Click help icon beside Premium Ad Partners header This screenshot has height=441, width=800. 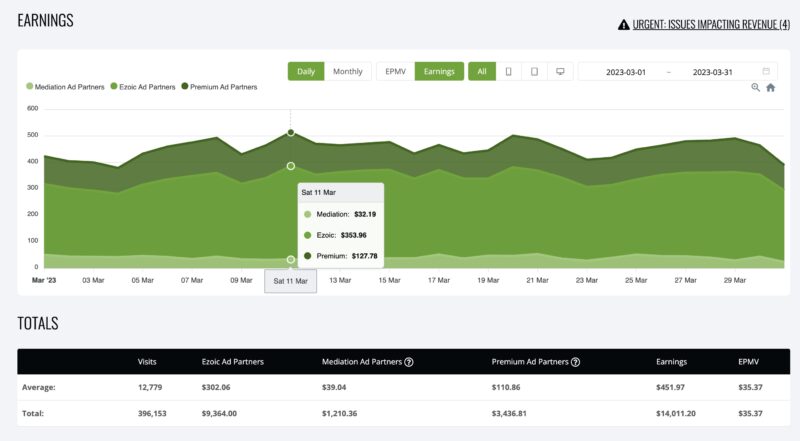coord(575,362)
